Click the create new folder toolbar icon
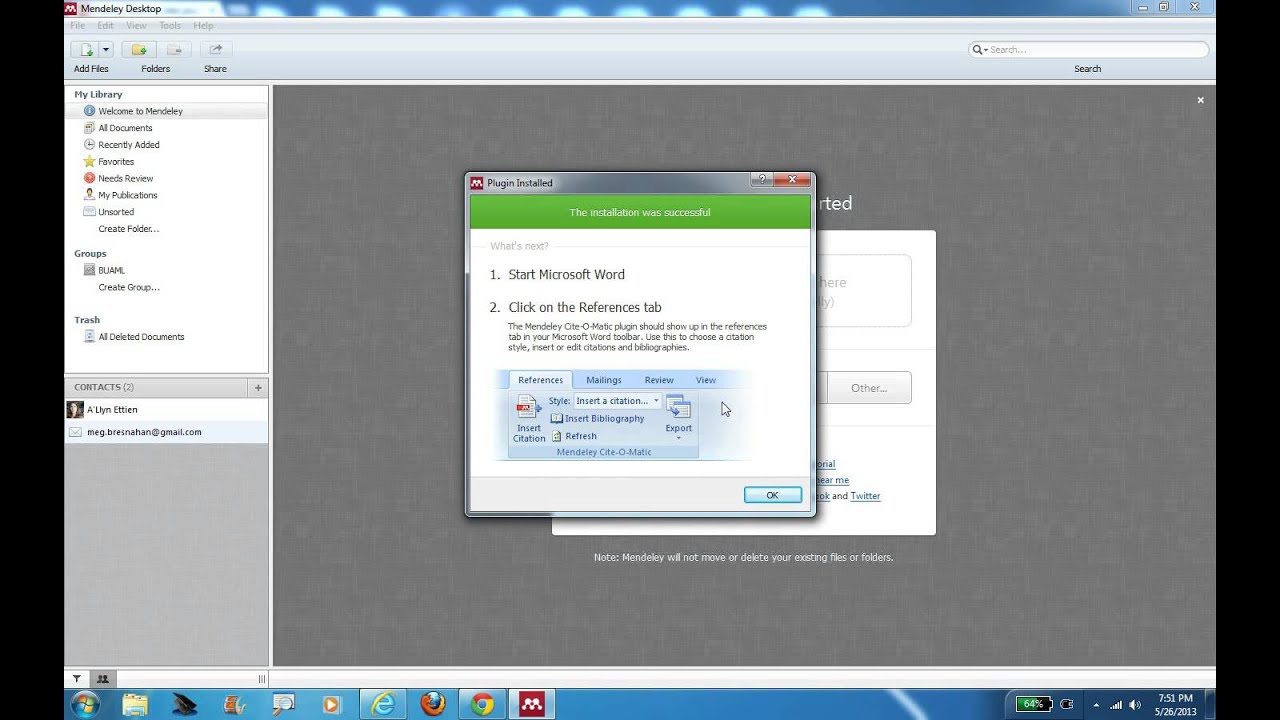Screen dimensions: 1280x720 (139, 49)
